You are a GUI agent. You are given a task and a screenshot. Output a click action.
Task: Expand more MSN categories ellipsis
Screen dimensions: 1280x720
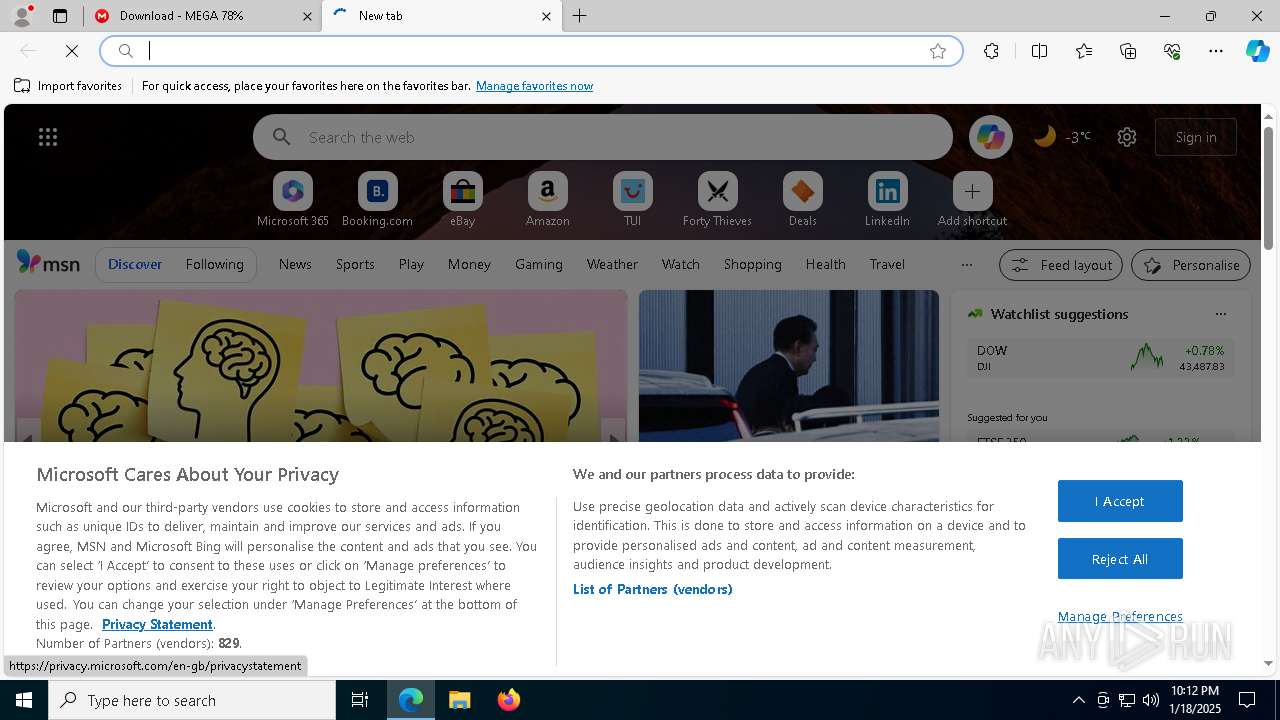[966, 265]
